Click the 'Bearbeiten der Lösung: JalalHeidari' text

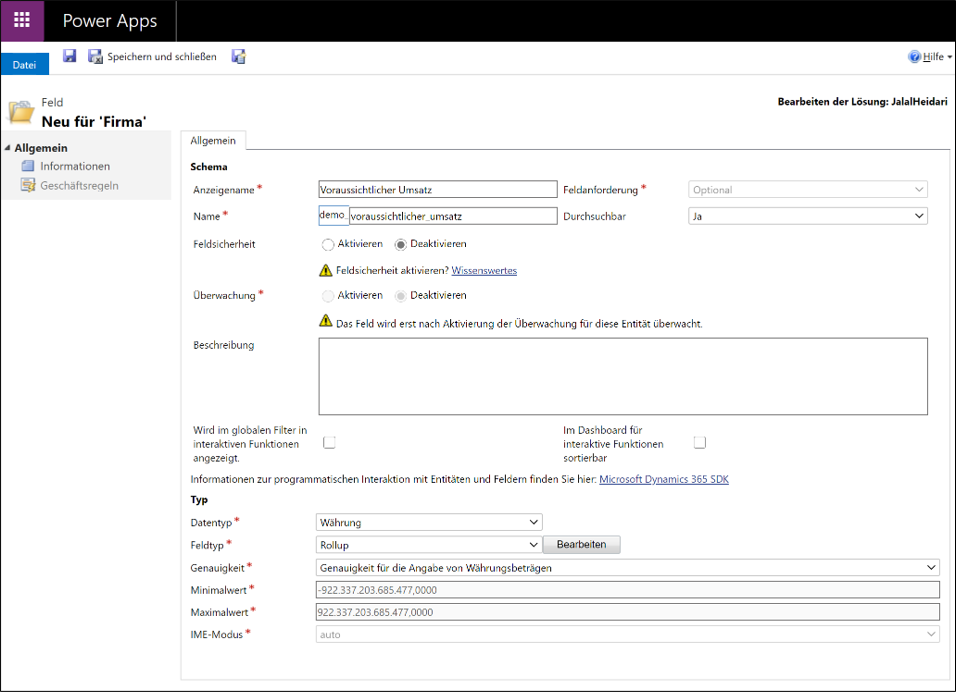(x=862, y=101)
